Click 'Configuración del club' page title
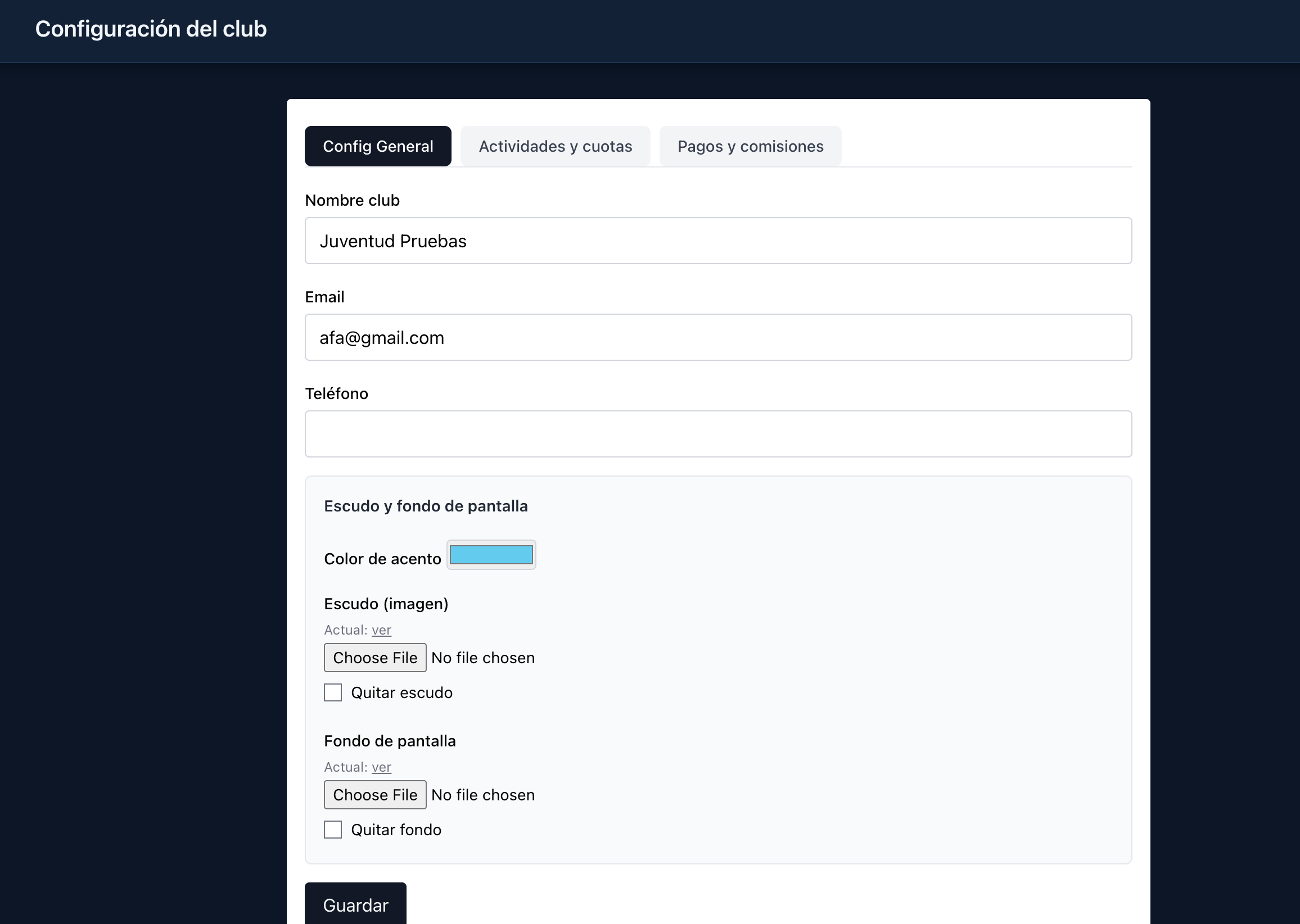This screenshot has width=1300, height=924. pyautogui.click(x=151, y=29)
